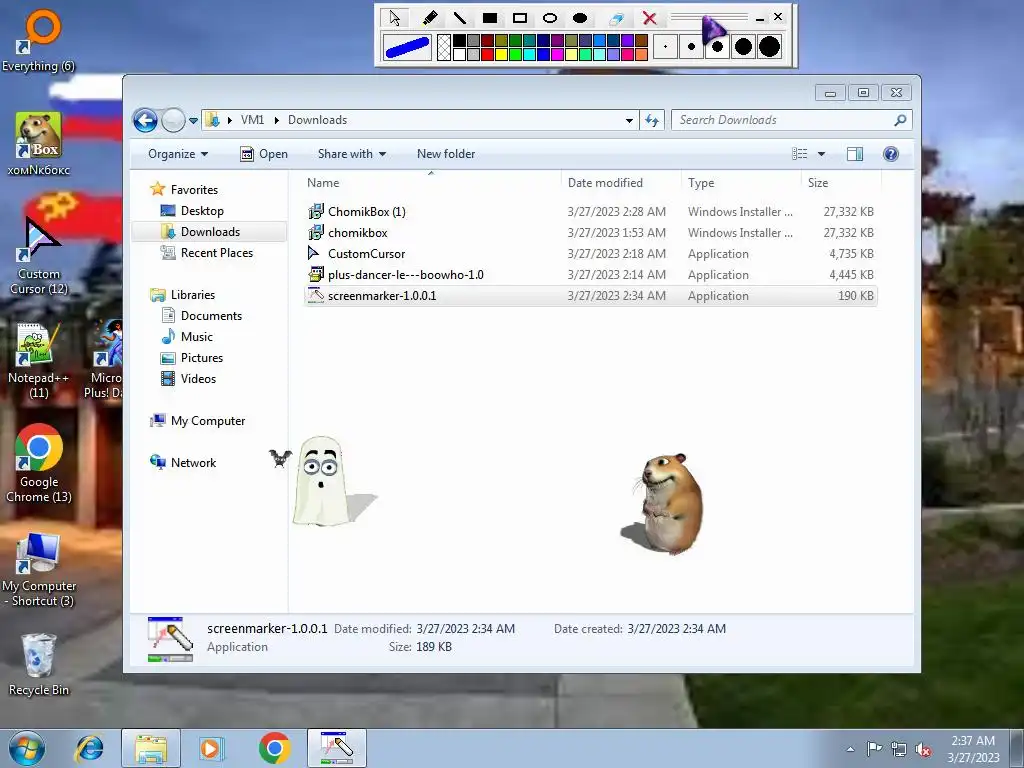Viewport: 1024px width, 768px height.
Task: Expand the chevron before Downloads in address bar
Action: (x=277, y=120)
